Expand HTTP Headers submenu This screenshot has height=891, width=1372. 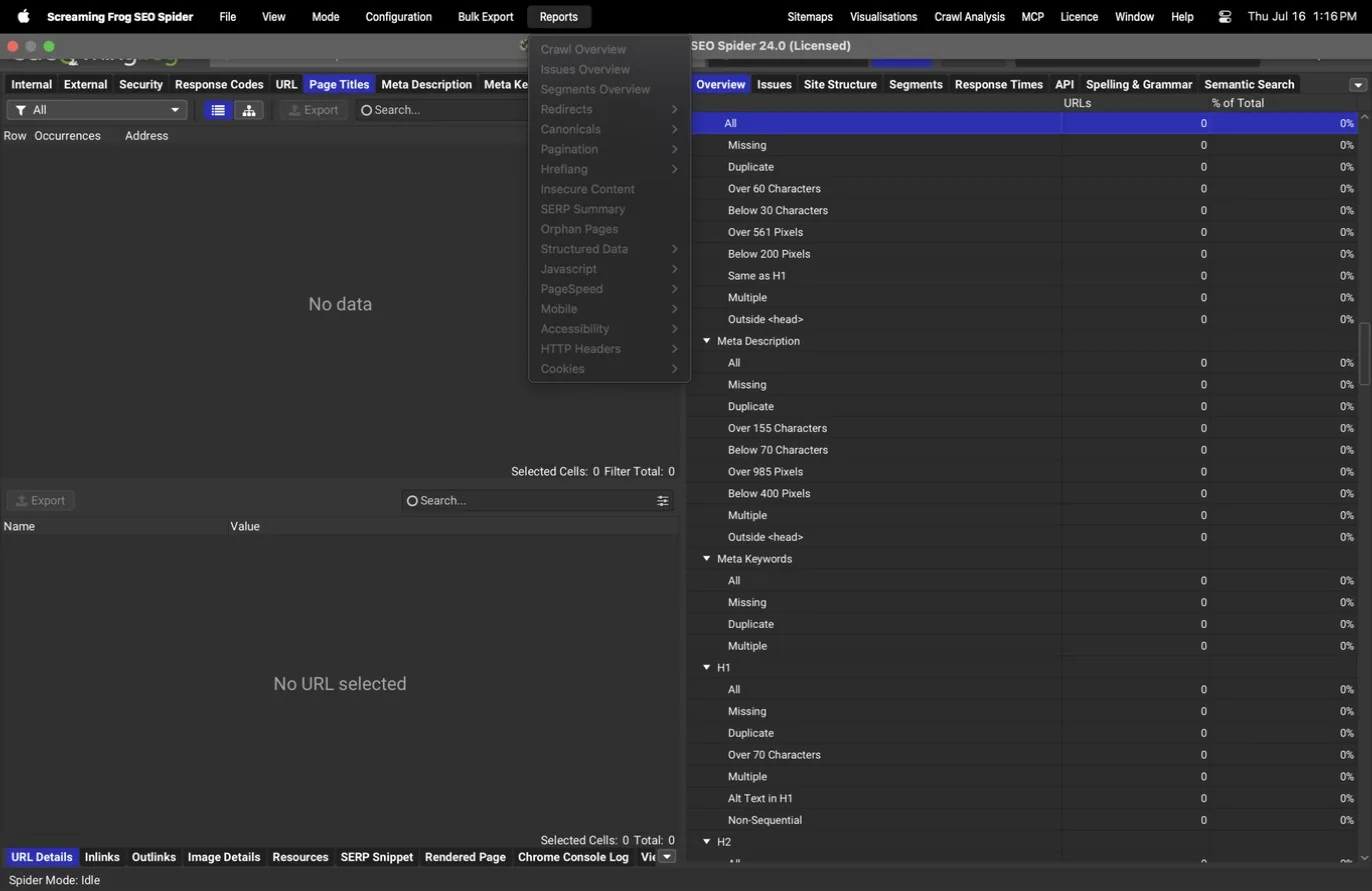609,349
